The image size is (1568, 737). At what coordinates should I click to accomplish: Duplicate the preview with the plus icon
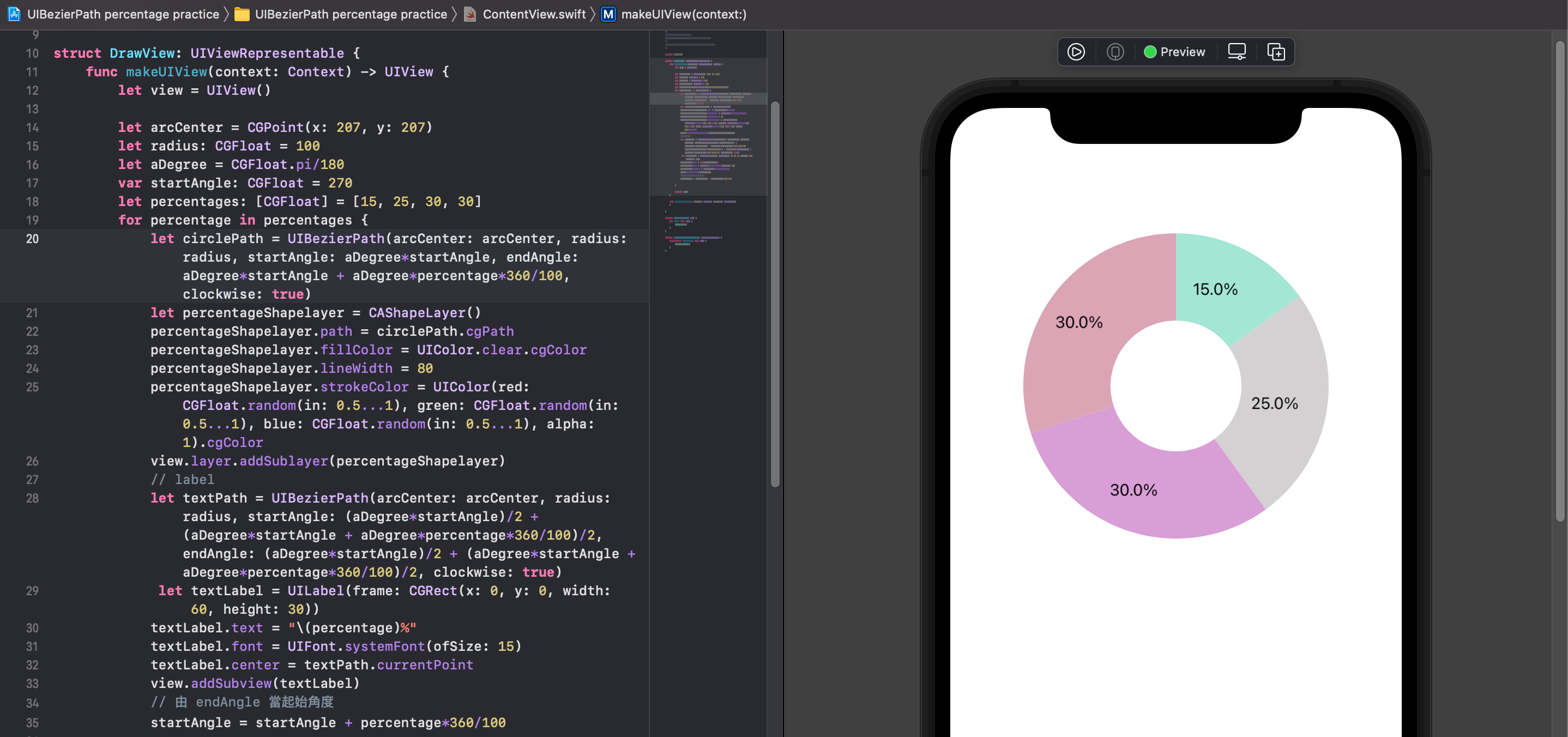click(x=1276, y=52)
